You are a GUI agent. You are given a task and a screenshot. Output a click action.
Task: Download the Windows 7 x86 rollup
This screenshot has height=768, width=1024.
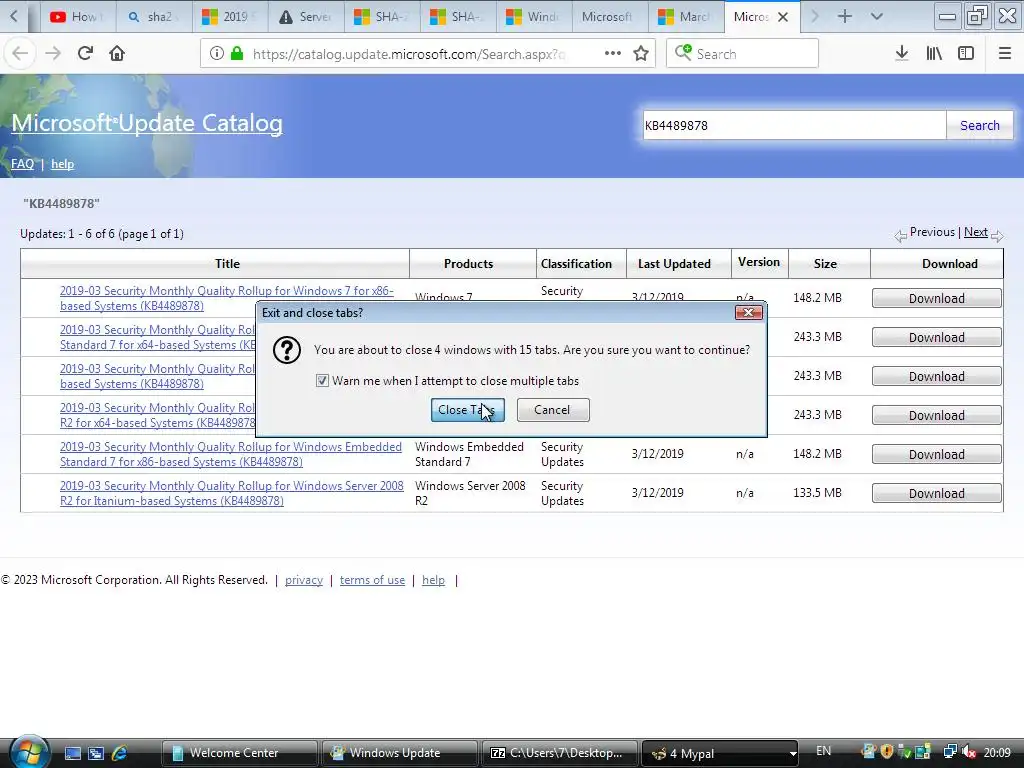(936, 298)
